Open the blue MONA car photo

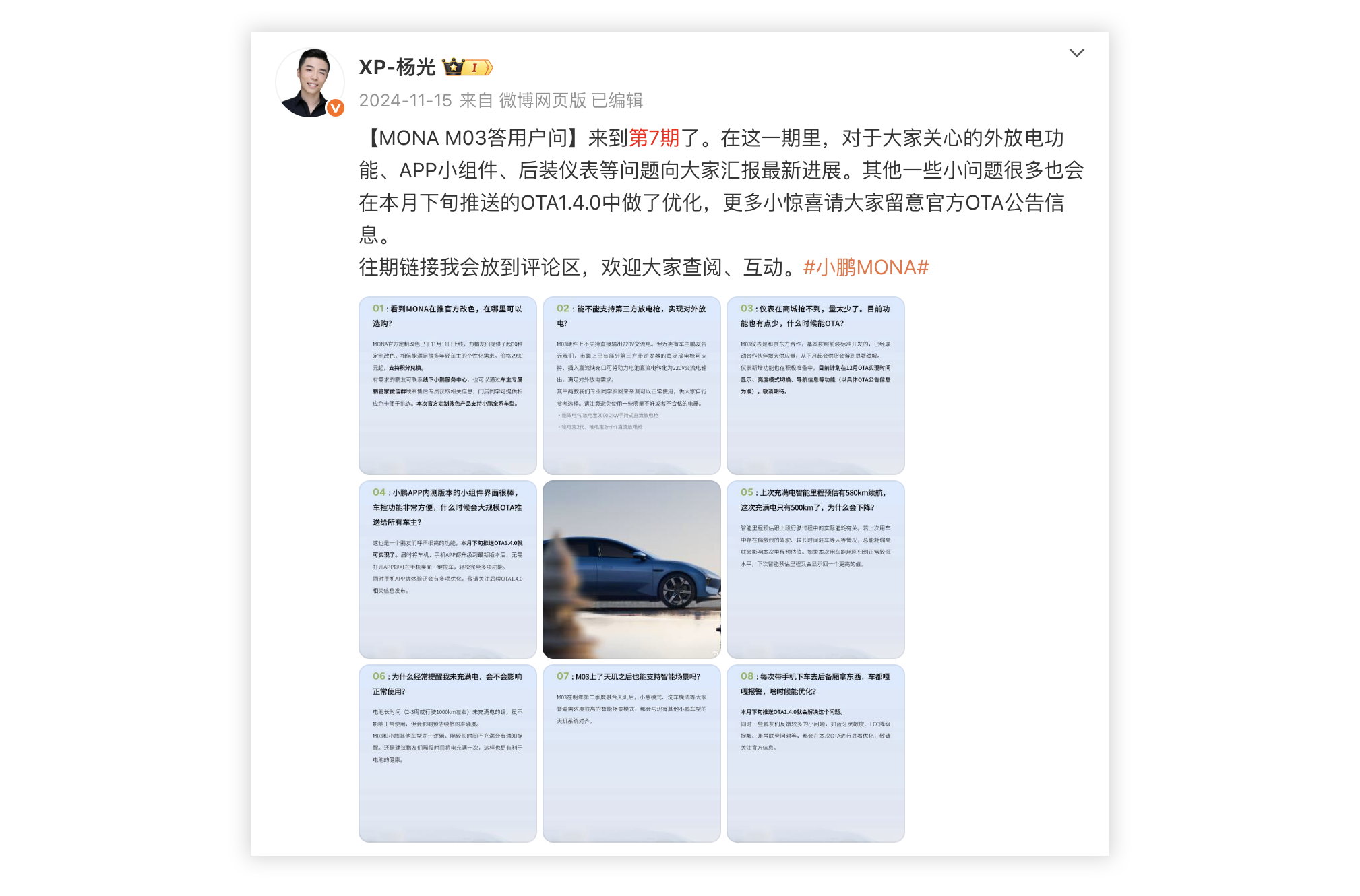[631, 569]
